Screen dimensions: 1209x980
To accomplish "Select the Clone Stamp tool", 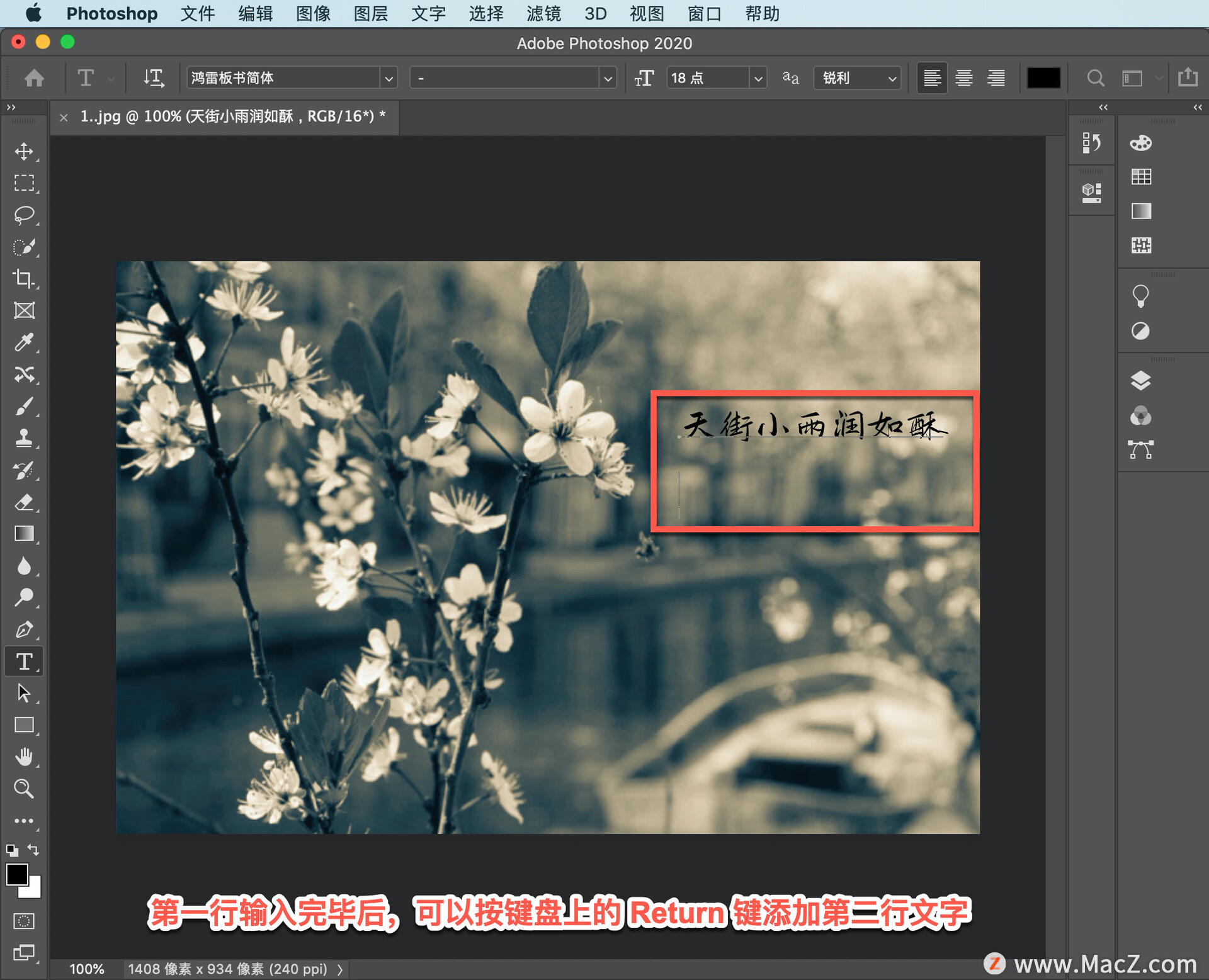I will click(x=24, y=439).
